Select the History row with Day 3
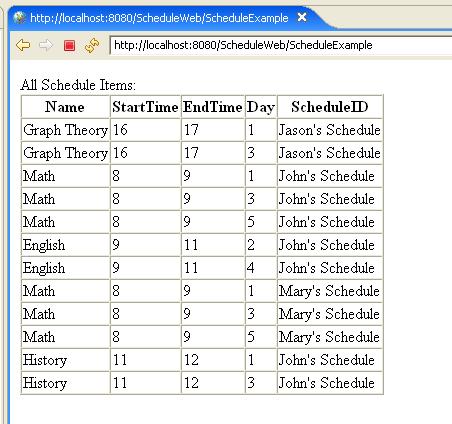This screenshot has height=424, width=452. pyautogui.click(x=202, y=383)
